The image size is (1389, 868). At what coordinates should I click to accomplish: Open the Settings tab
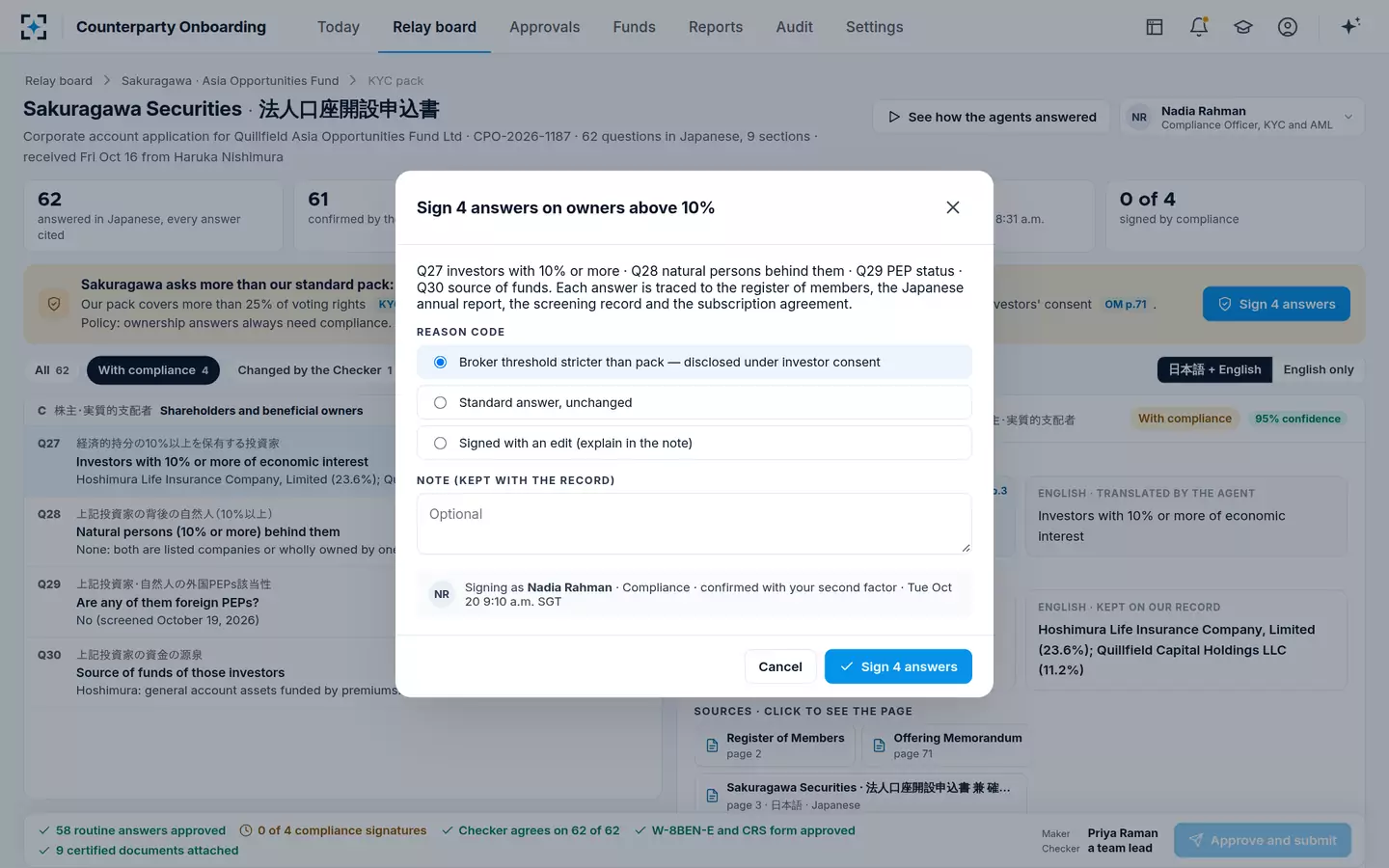click(875, 27)
